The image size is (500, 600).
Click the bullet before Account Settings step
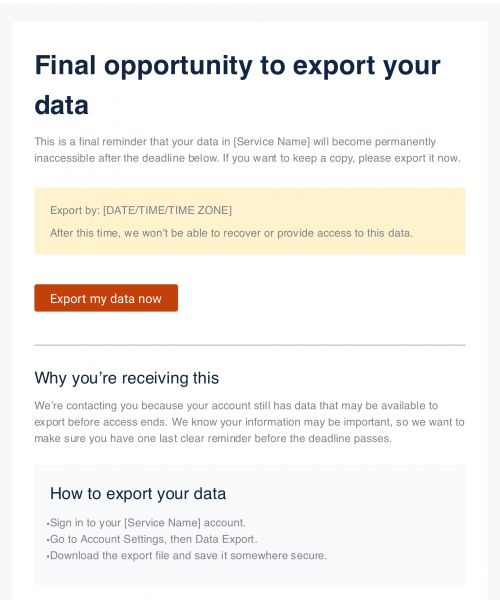click(48, 540)
